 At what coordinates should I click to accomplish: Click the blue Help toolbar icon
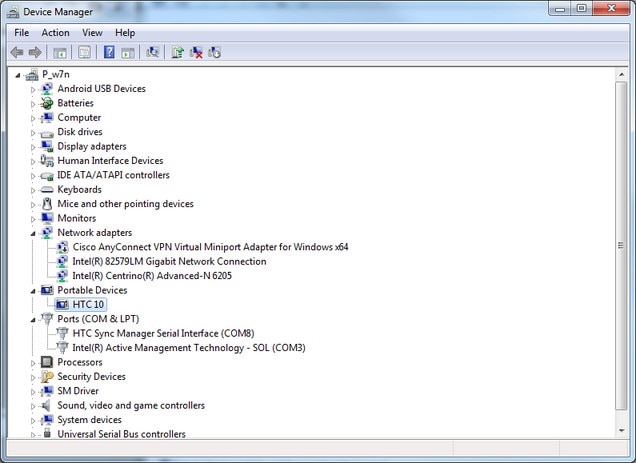tap(109, 52)
